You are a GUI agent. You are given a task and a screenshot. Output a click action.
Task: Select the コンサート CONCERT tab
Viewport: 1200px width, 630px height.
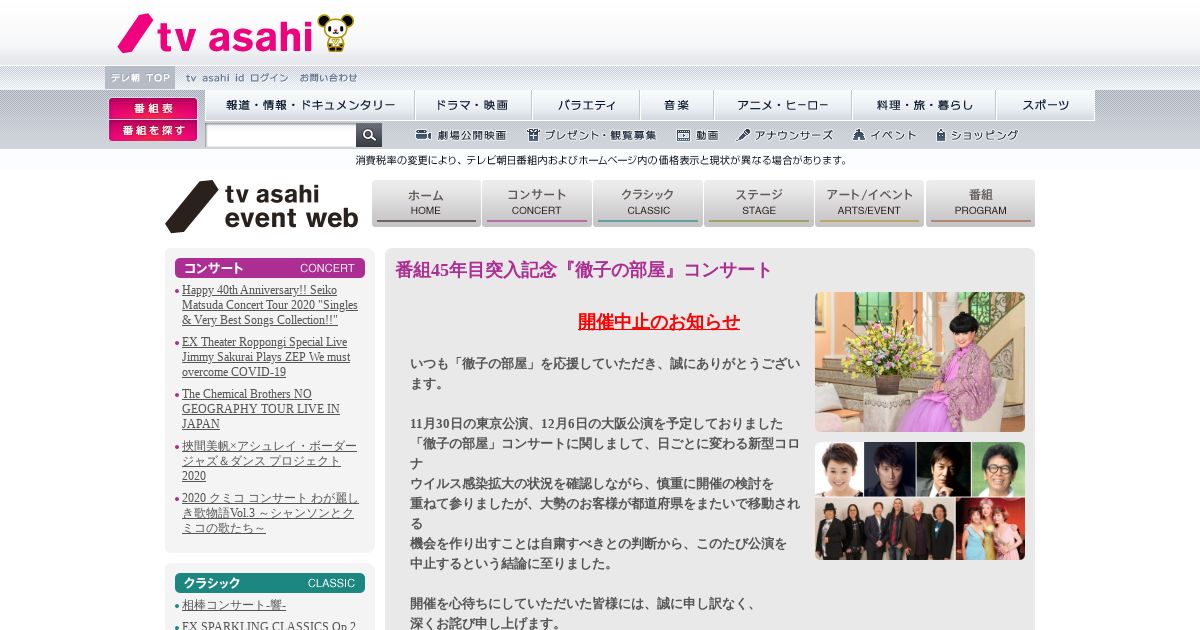pos(537,203)
